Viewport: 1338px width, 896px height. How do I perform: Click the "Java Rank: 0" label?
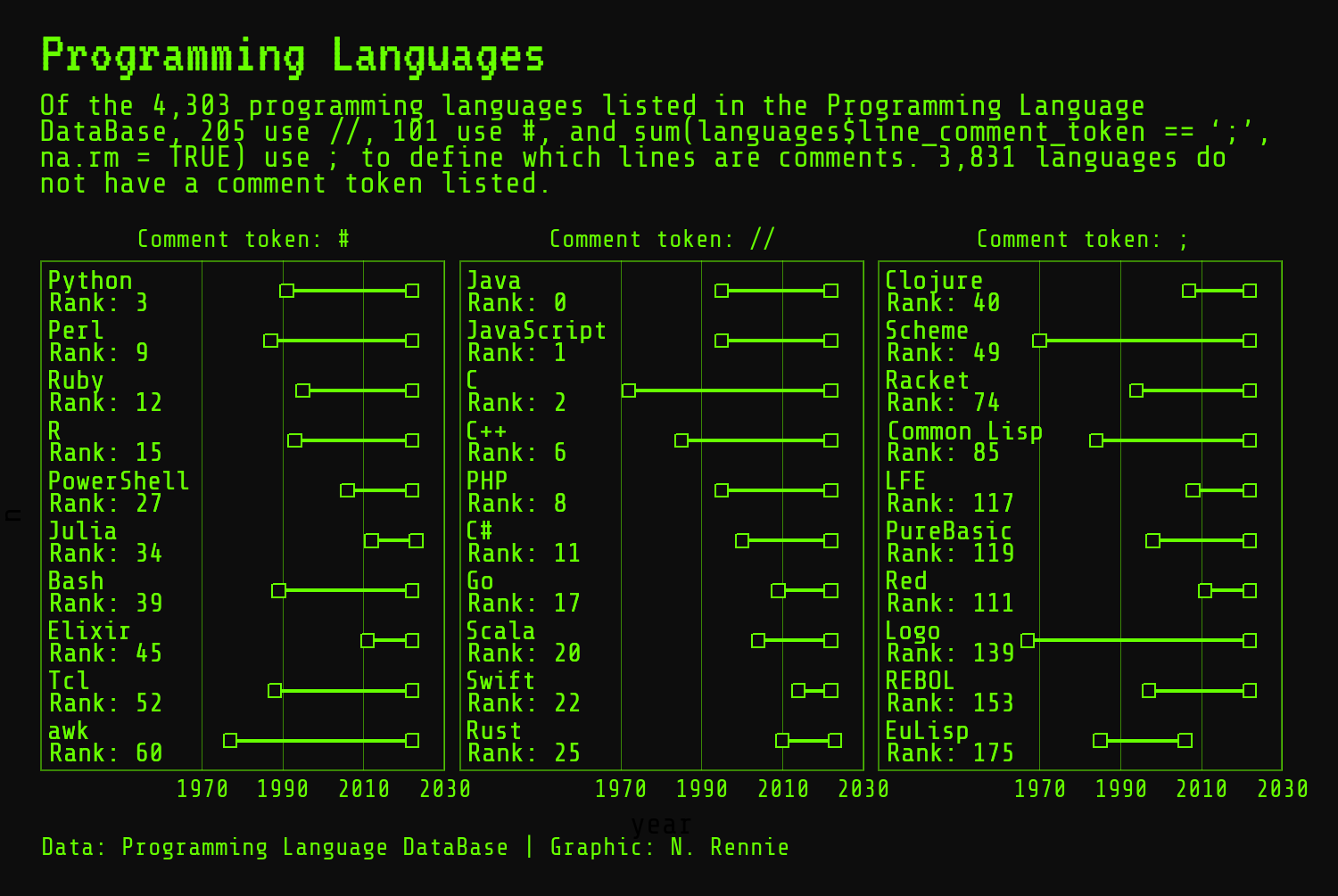[517, 292]
